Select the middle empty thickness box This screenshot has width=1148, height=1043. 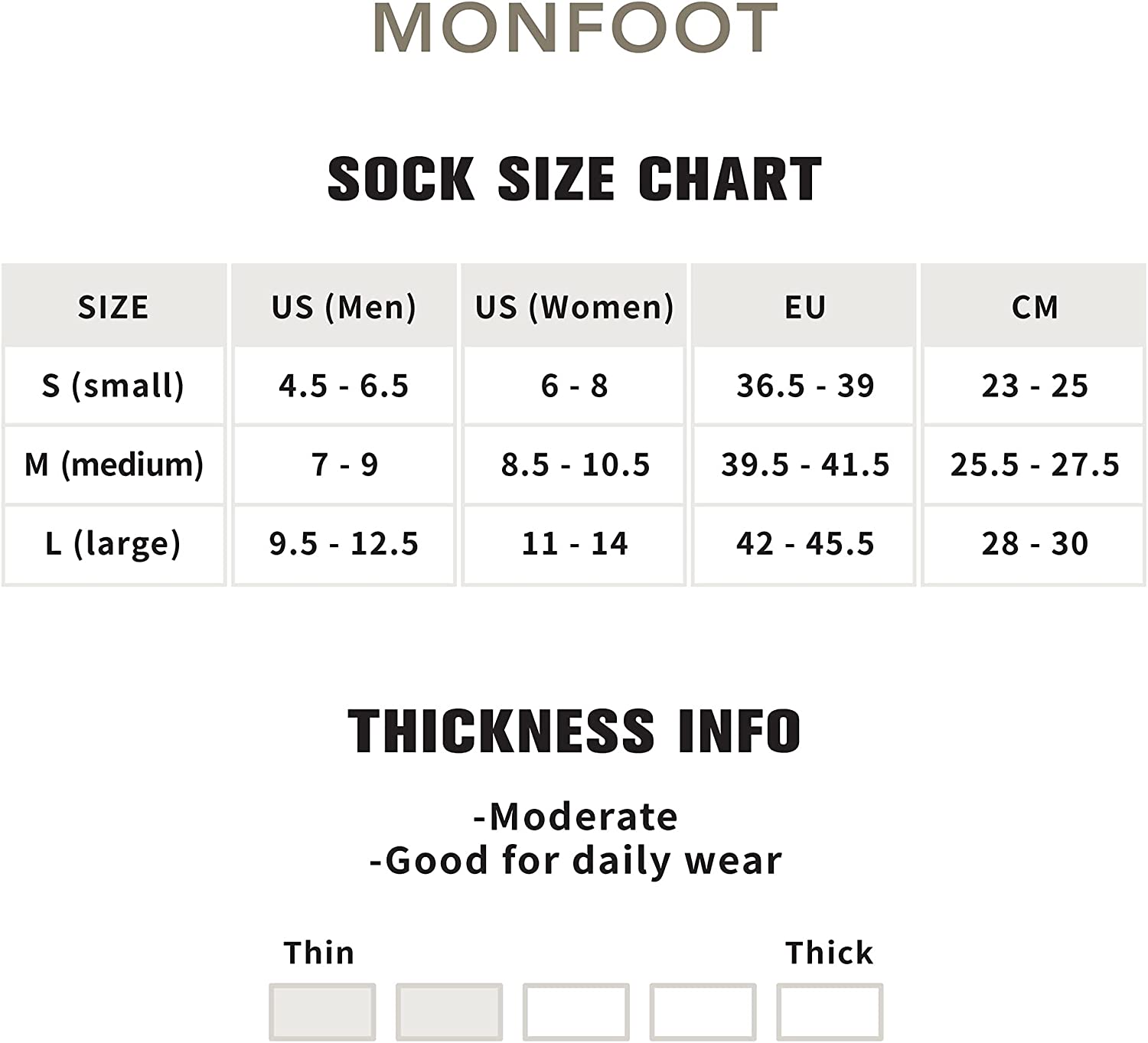[x=576, y=1012]
